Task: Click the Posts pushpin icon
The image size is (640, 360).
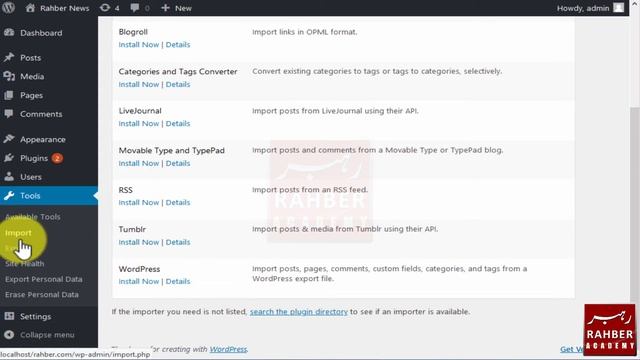Action: pos(9,58)
